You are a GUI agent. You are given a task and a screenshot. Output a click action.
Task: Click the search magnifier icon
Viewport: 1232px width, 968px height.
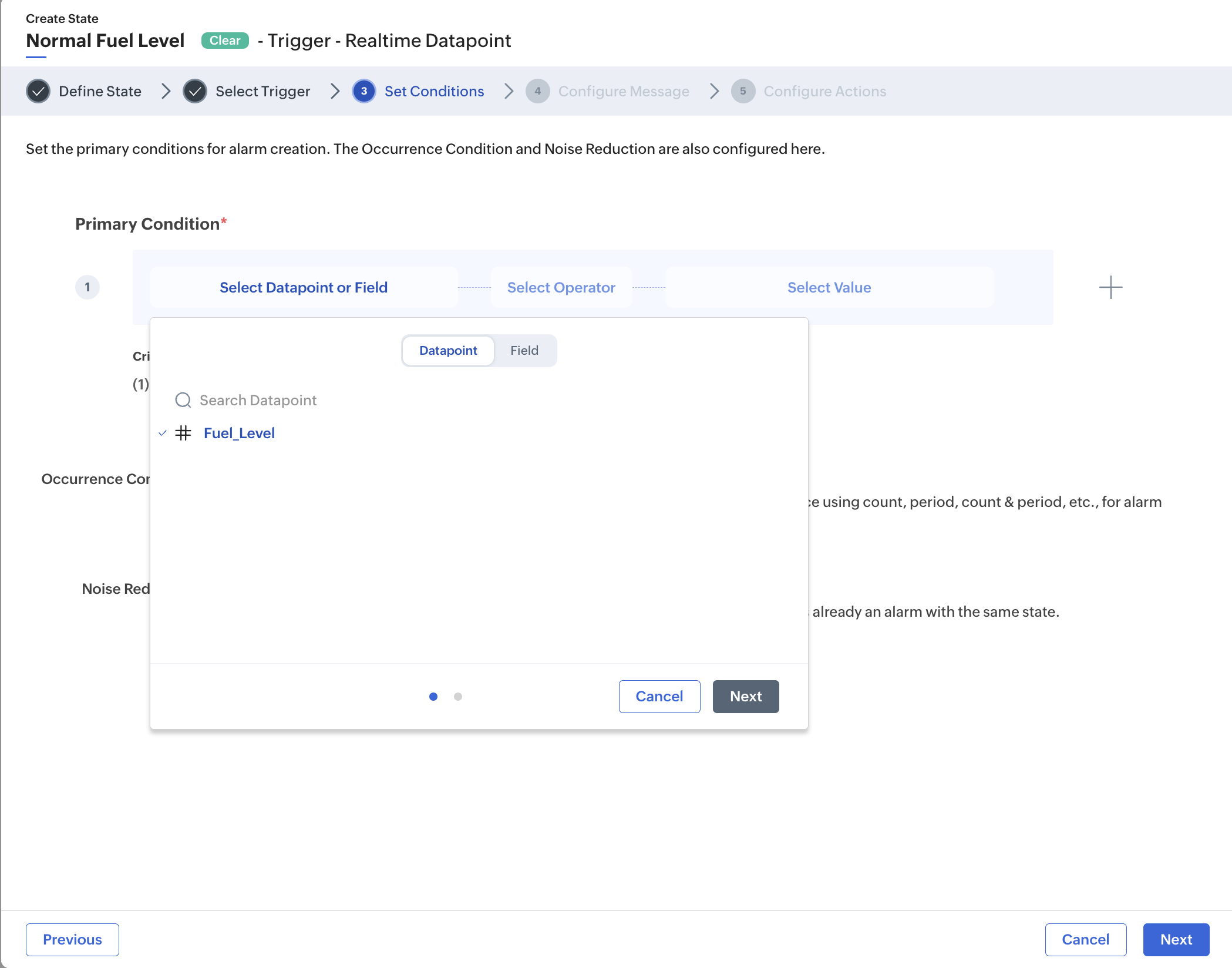[x=183, y=400]
